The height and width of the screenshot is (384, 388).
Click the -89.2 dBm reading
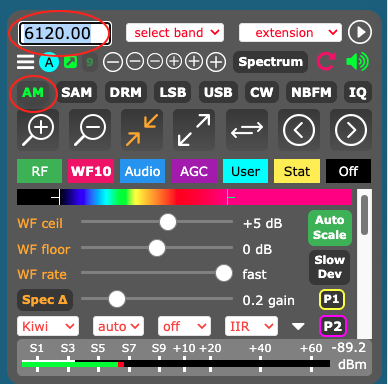click(348, 348)
